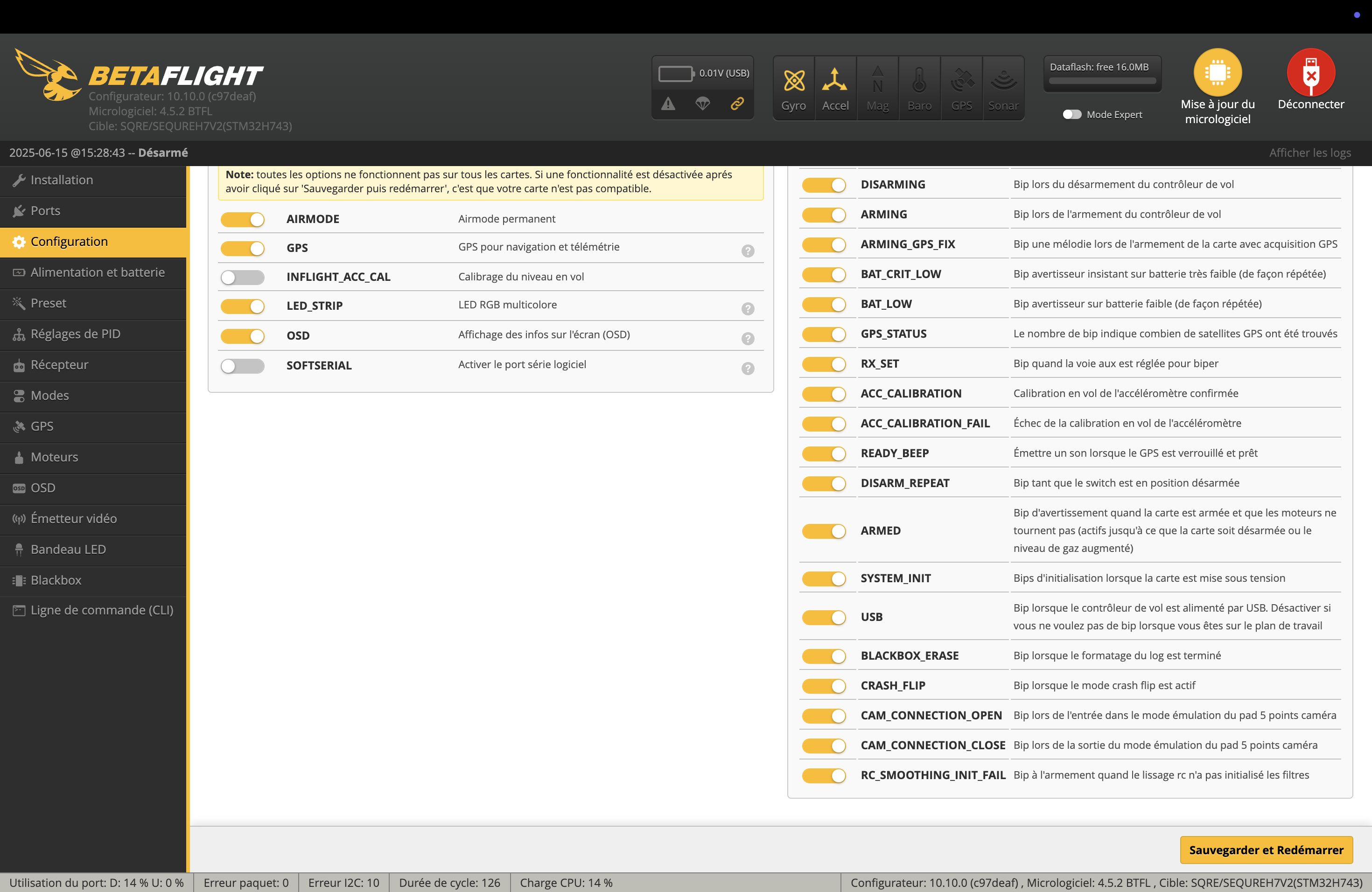Open Ligne de commande (CLI) tab
Viewport: 1372px width, 892px height.
click(x=101, y=610)
